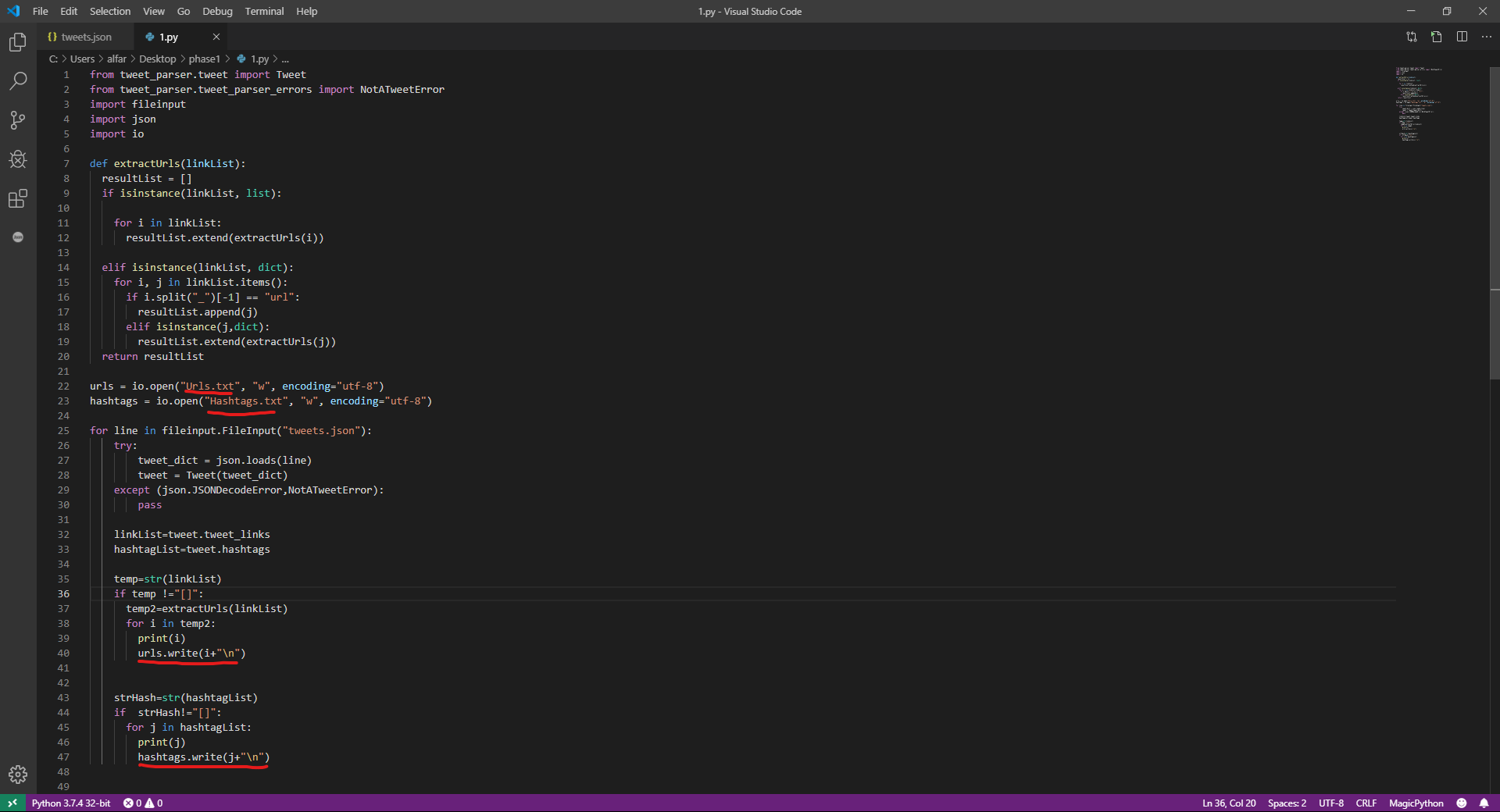Screen dimensions: 1500x812
Task: Open the notifications bell
Action: pos(1484,803)
